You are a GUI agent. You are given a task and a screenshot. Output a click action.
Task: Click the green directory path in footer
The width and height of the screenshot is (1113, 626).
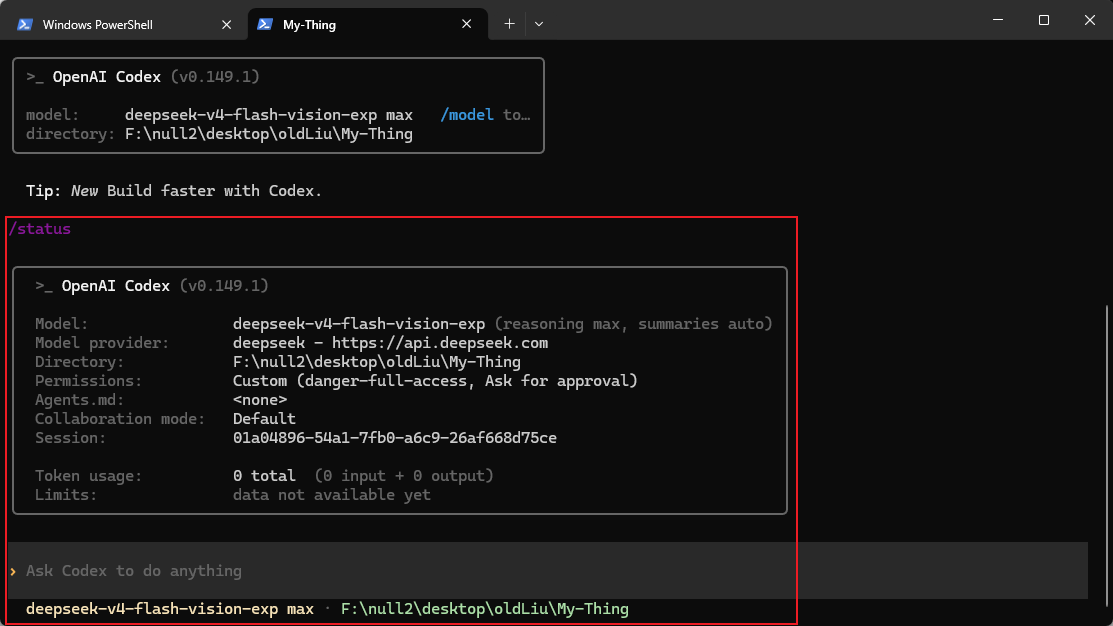485,609
